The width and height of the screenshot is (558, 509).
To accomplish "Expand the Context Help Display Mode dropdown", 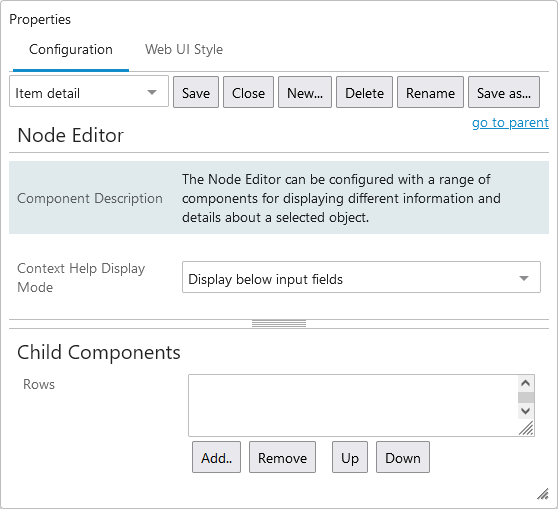I will (361, 277).
